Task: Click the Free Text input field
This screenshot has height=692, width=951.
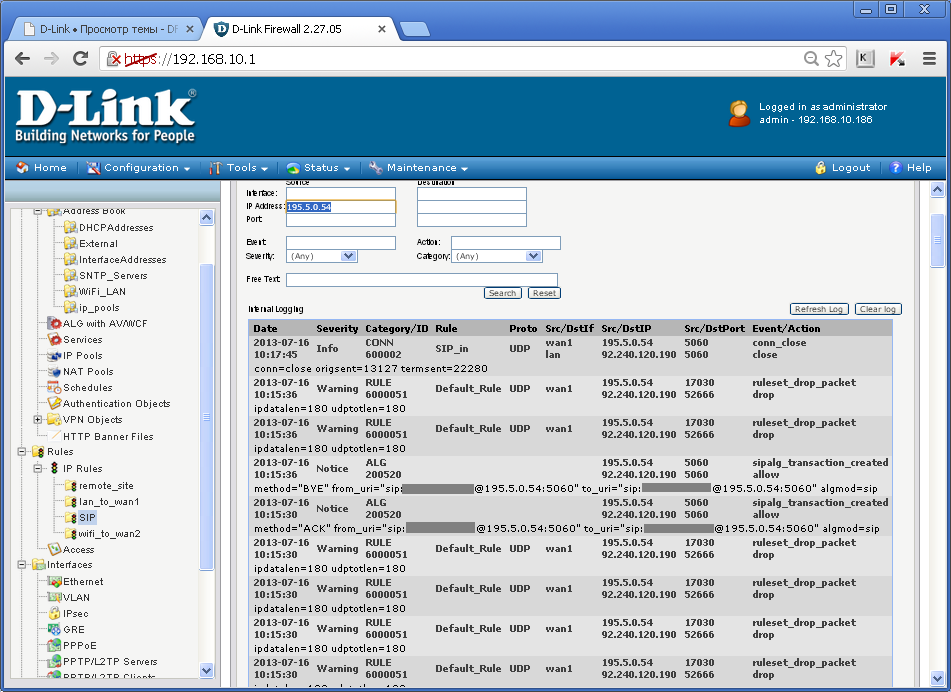Action: [x=421, y=280]
